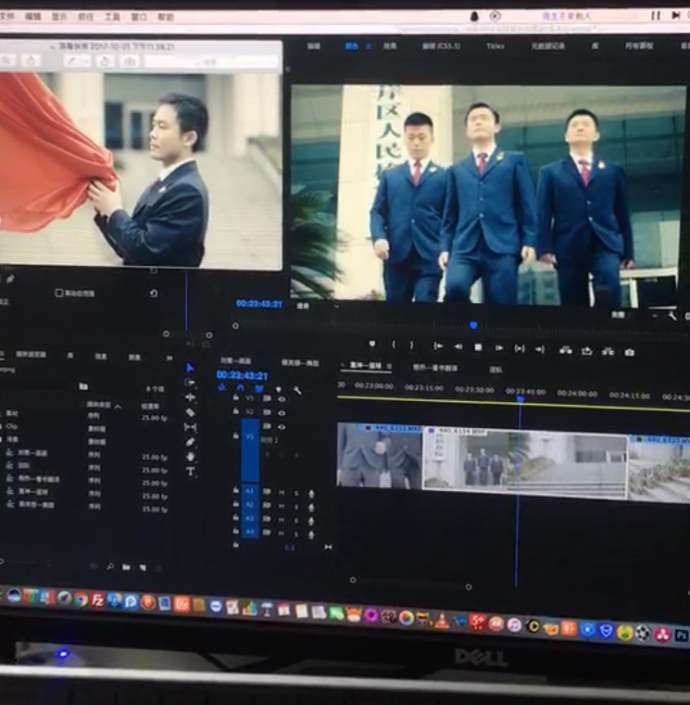Click Program Monitor scrubber playhead

click(473, 325)
